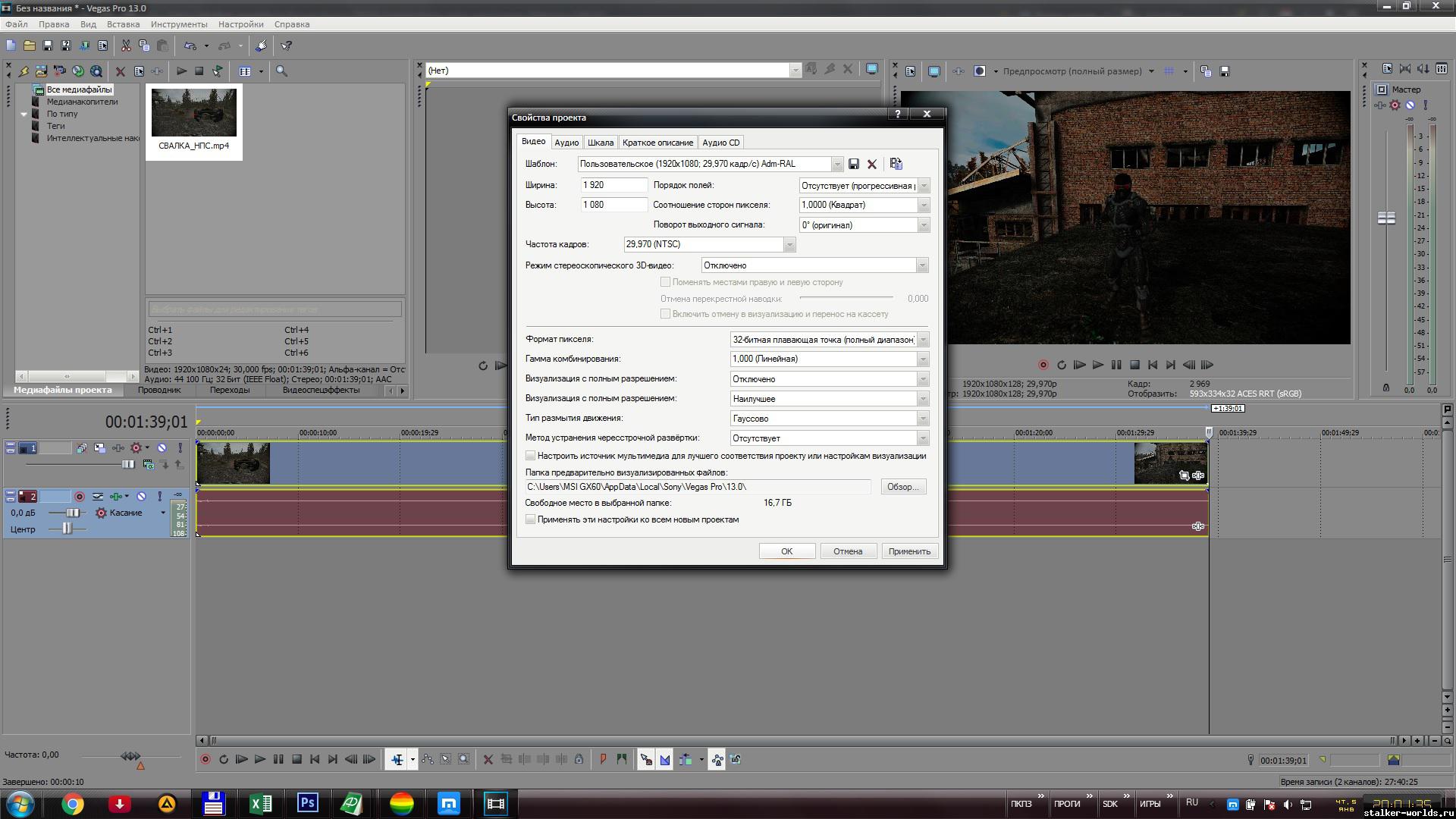This screenshot has width=1456, height=819.
Task: Mute audio track 2
Action: [x=141, y=497]
